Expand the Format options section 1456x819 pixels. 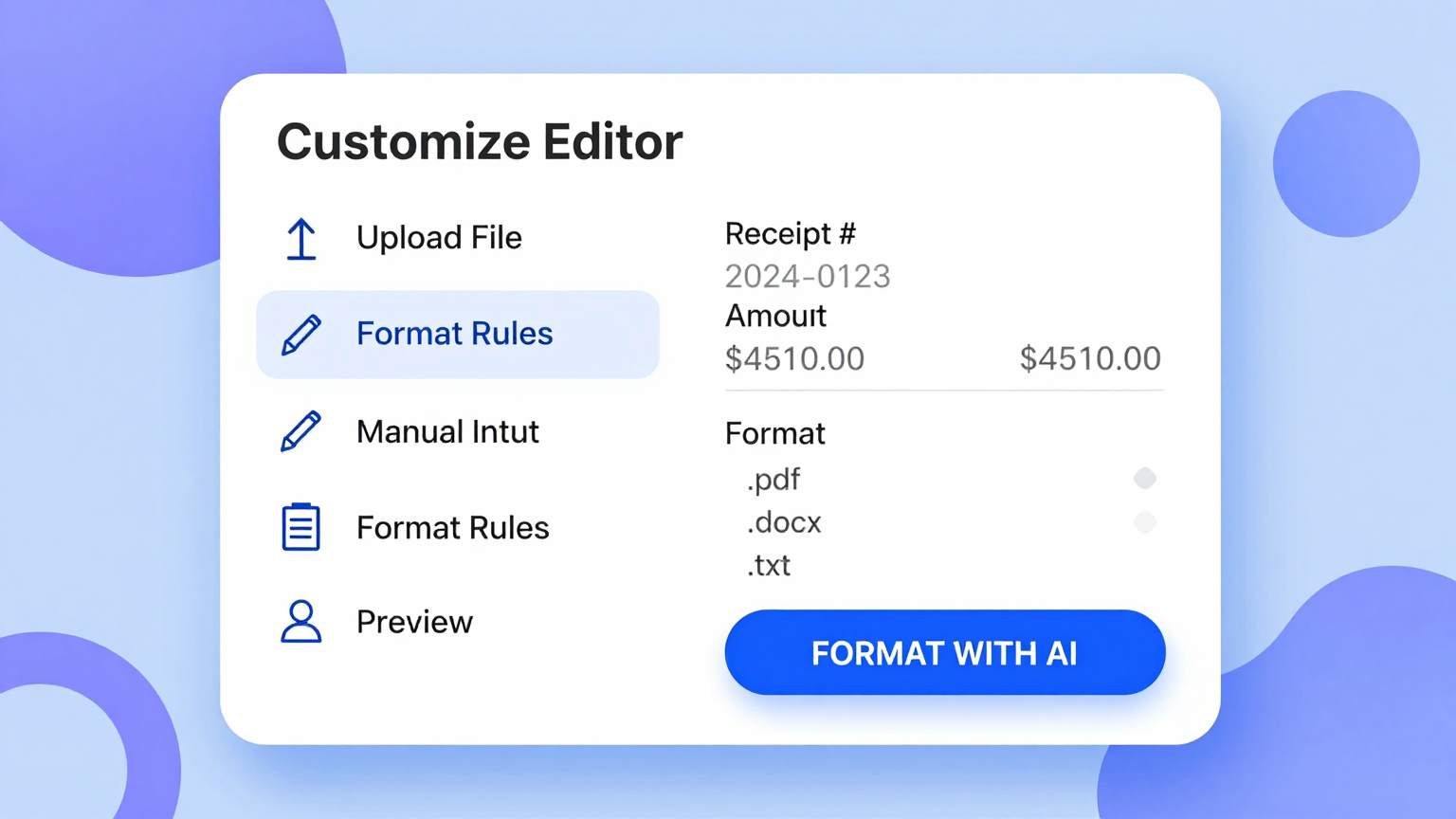[x=775, y=433]
